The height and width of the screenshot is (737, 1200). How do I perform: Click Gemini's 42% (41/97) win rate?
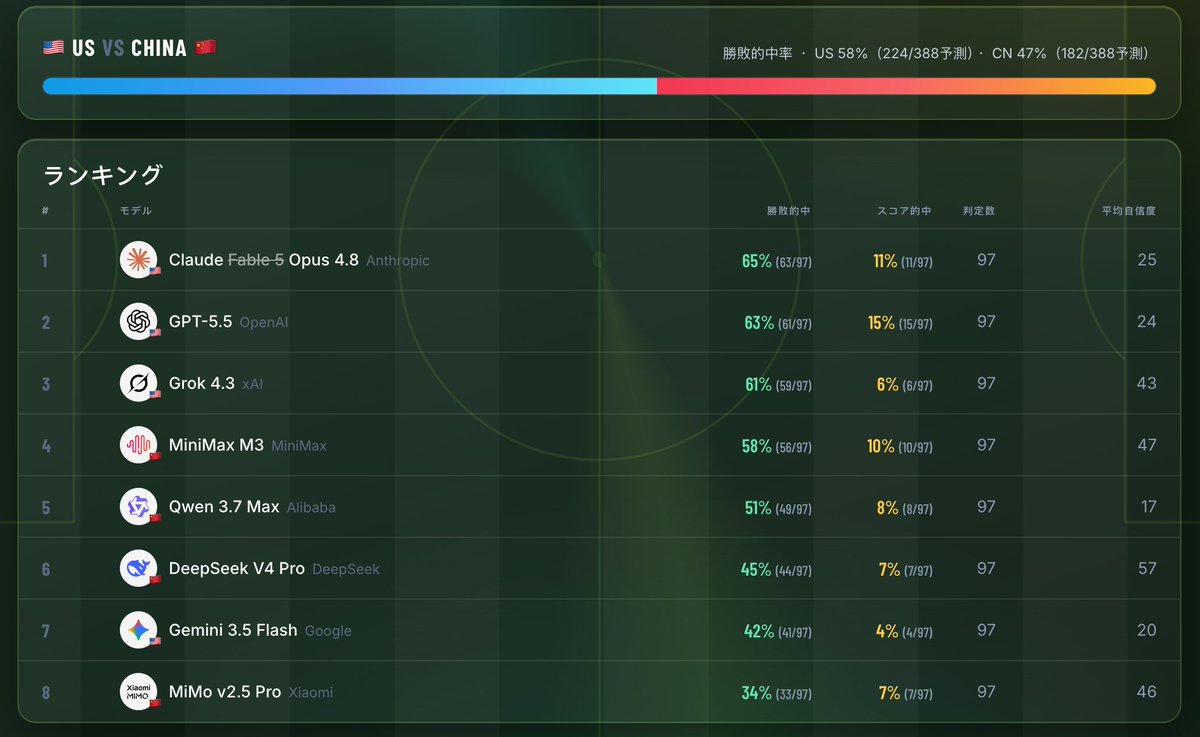[778, 631]
